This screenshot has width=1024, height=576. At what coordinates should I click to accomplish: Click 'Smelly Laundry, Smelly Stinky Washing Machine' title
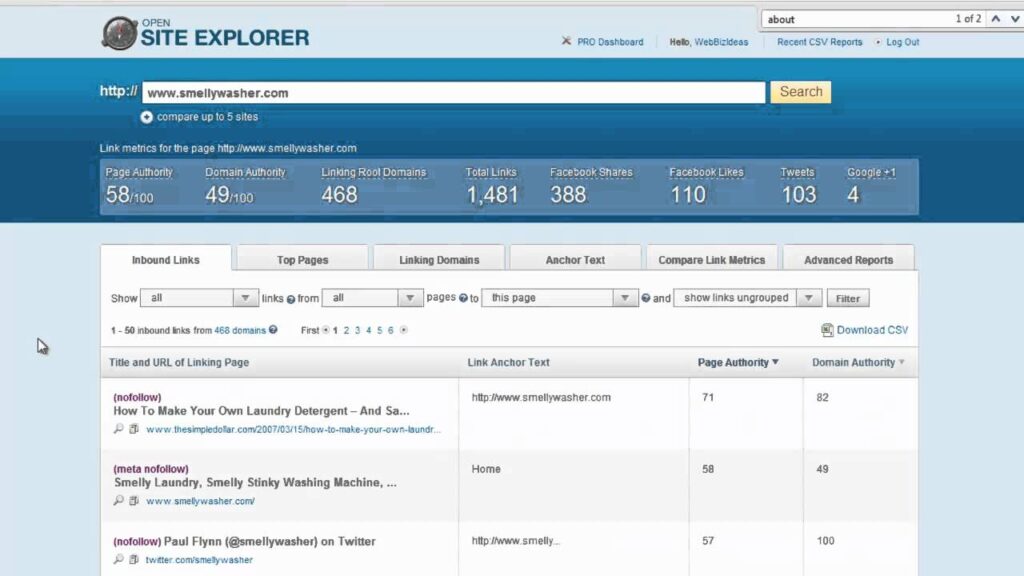point(255,483)
